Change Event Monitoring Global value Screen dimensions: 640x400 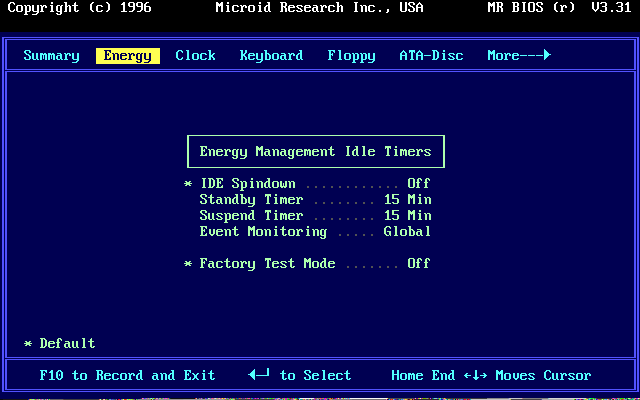coord(407,232)
